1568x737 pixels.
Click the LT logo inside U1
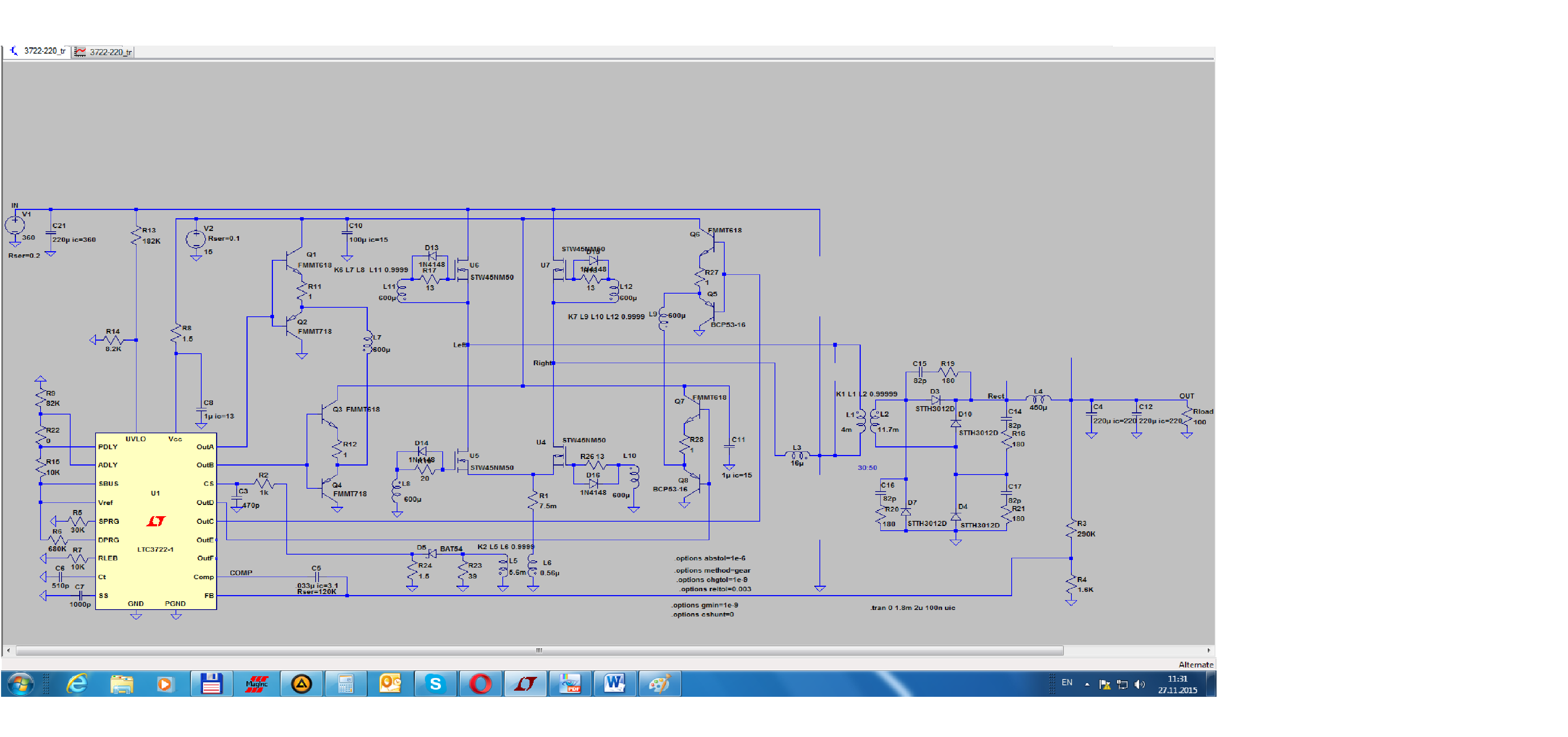click(156, 522)
